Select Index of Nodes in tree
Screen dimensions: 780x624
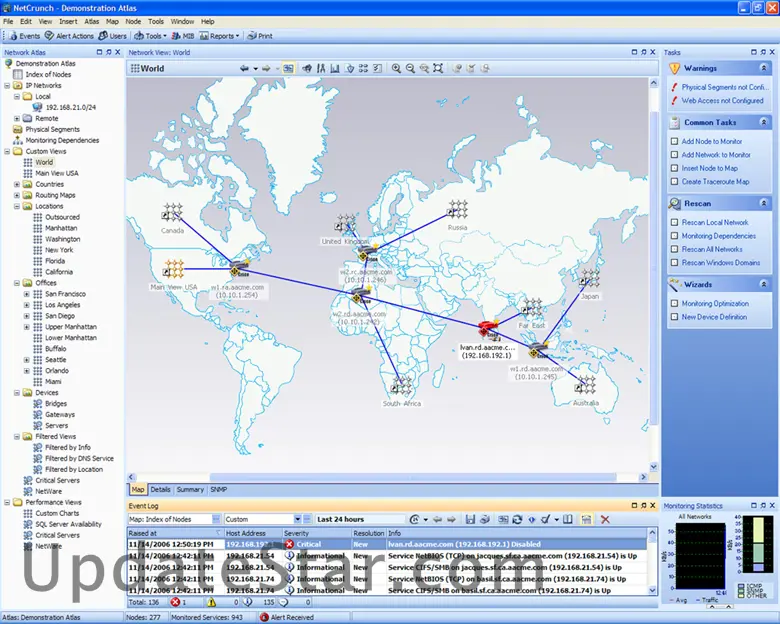(x=48, y=75)
